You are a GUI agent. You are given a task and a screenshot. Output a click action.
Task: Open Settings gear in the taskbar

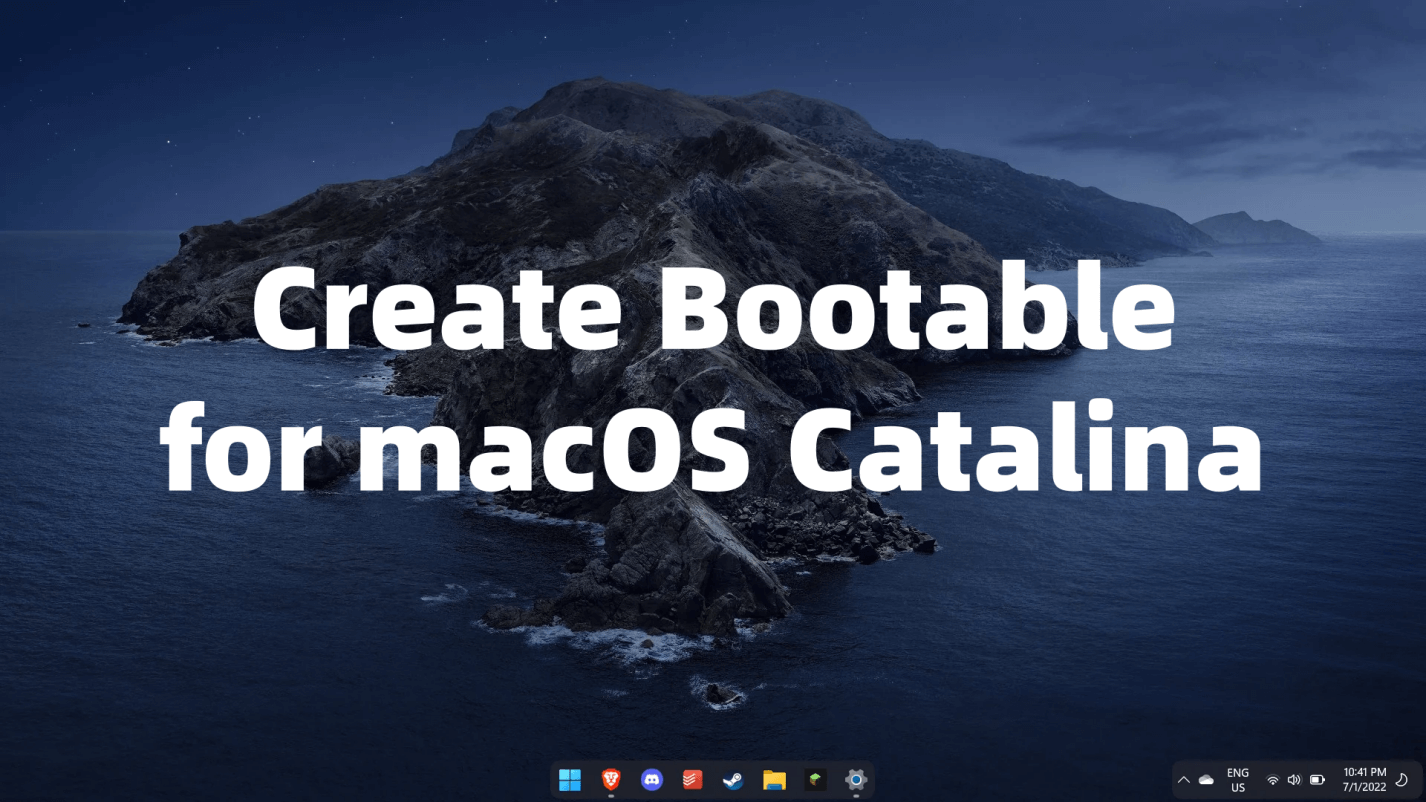coord(856,780)
